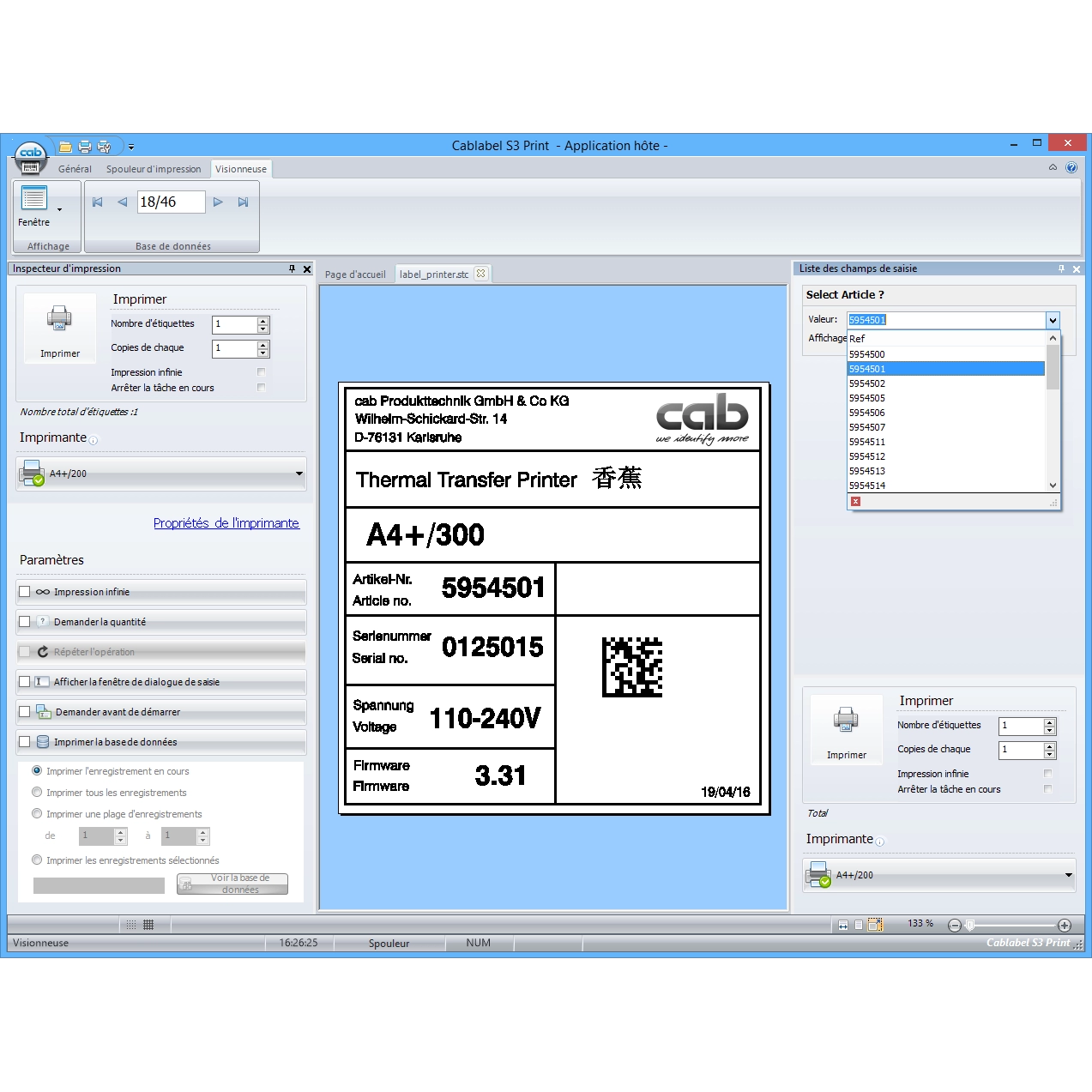
Task: Click the highlighted fit view icon in status bar
Action: pyautogui.click(x=875, y=925)
